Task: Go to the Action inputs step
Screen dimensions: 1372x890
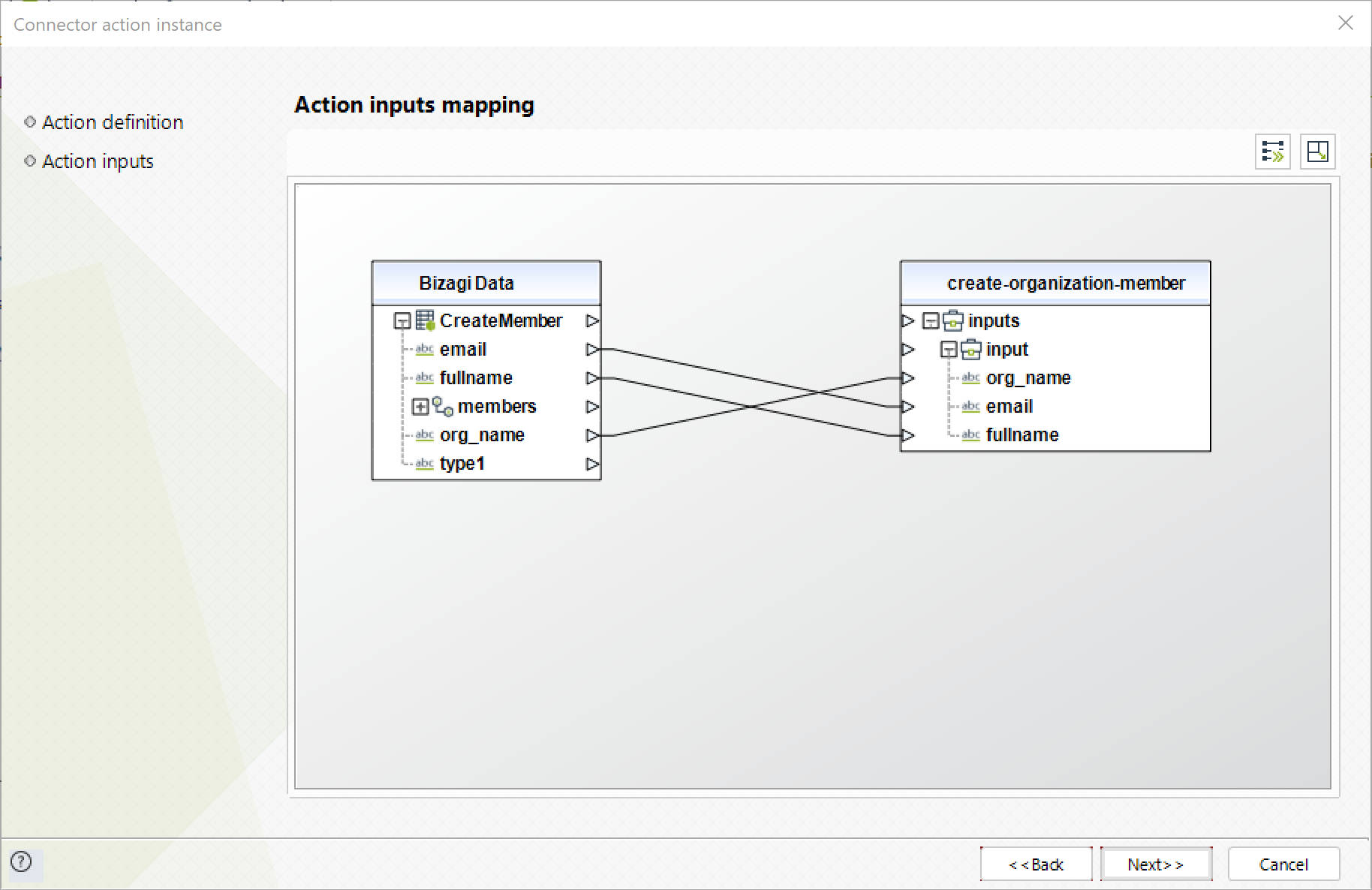Action: 98,161
